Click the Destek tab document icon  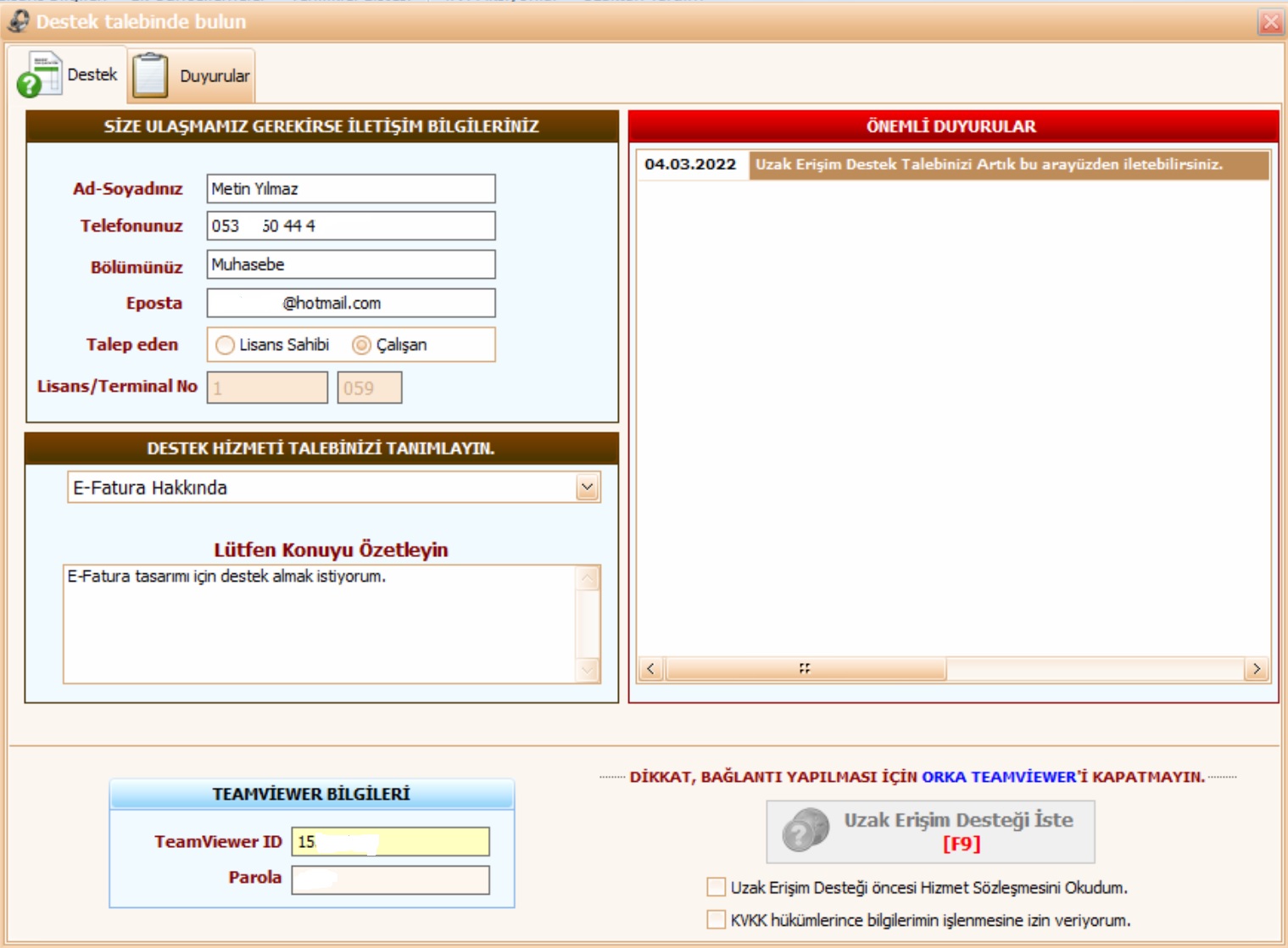(x=39, y=75)
